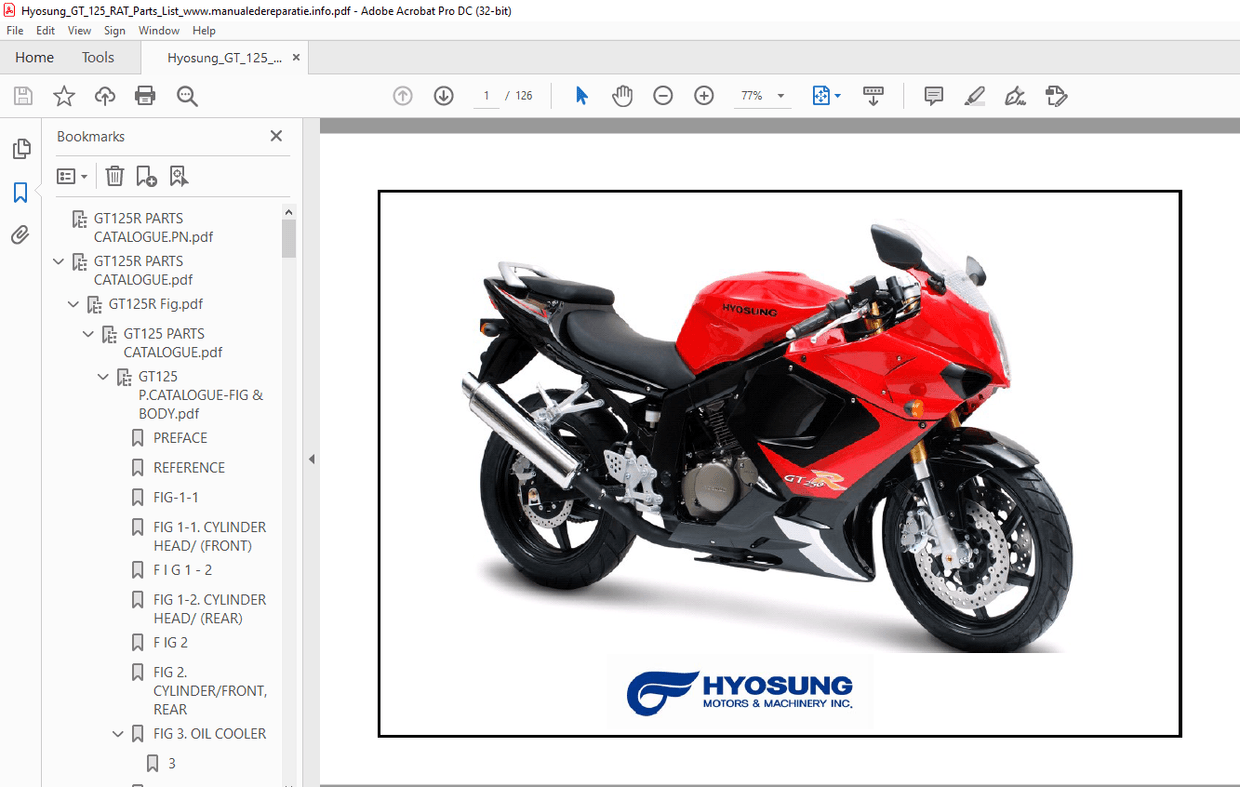The image size is (1240, 787).
Task: Save the document
Action: pyautogui.click(x=22, y=95)
